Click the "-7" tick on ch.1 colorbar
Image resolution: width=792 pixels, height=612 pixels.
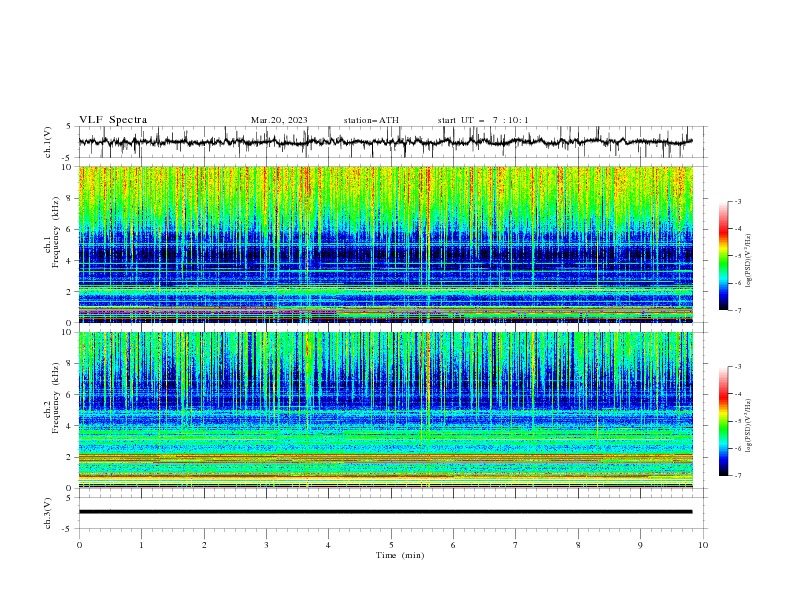click(737, 310)
